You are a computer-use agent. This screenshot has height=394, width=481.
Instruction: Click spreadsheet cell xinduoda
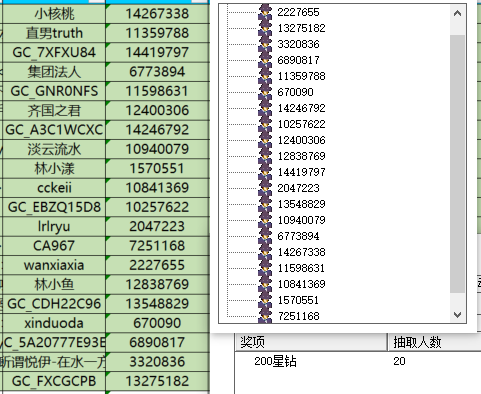click(54, 323)
